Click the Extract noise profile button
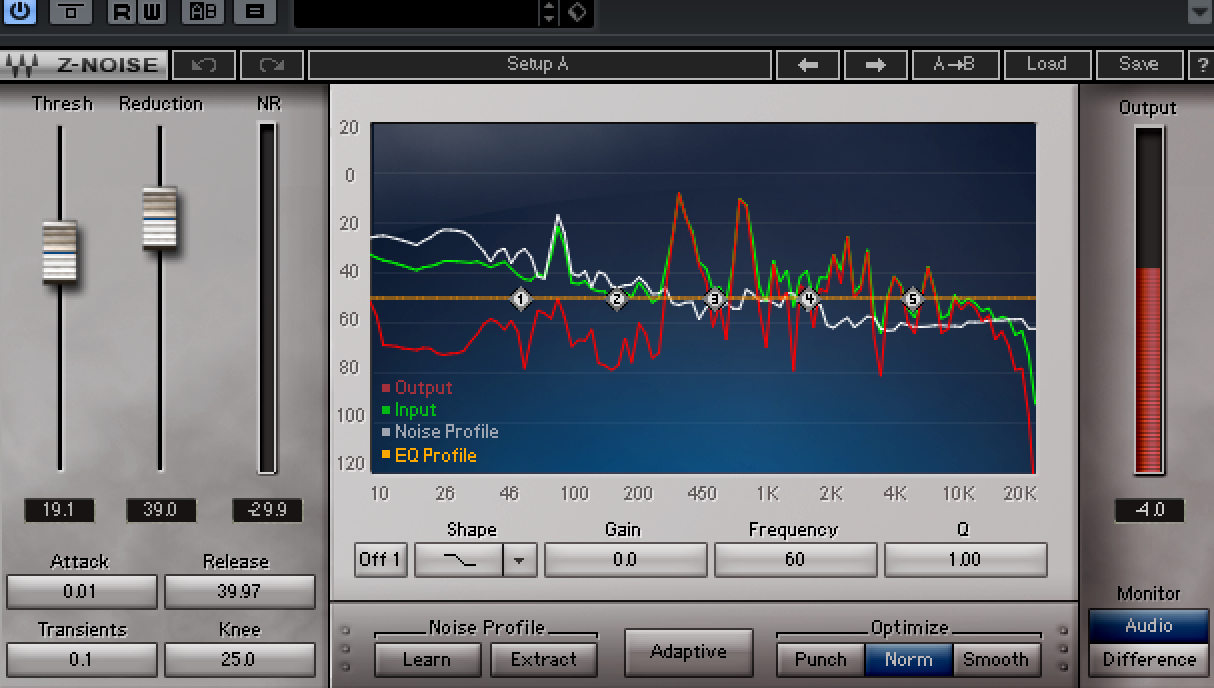This screenshot has height=688, width=1214. (x=543, y=659)
